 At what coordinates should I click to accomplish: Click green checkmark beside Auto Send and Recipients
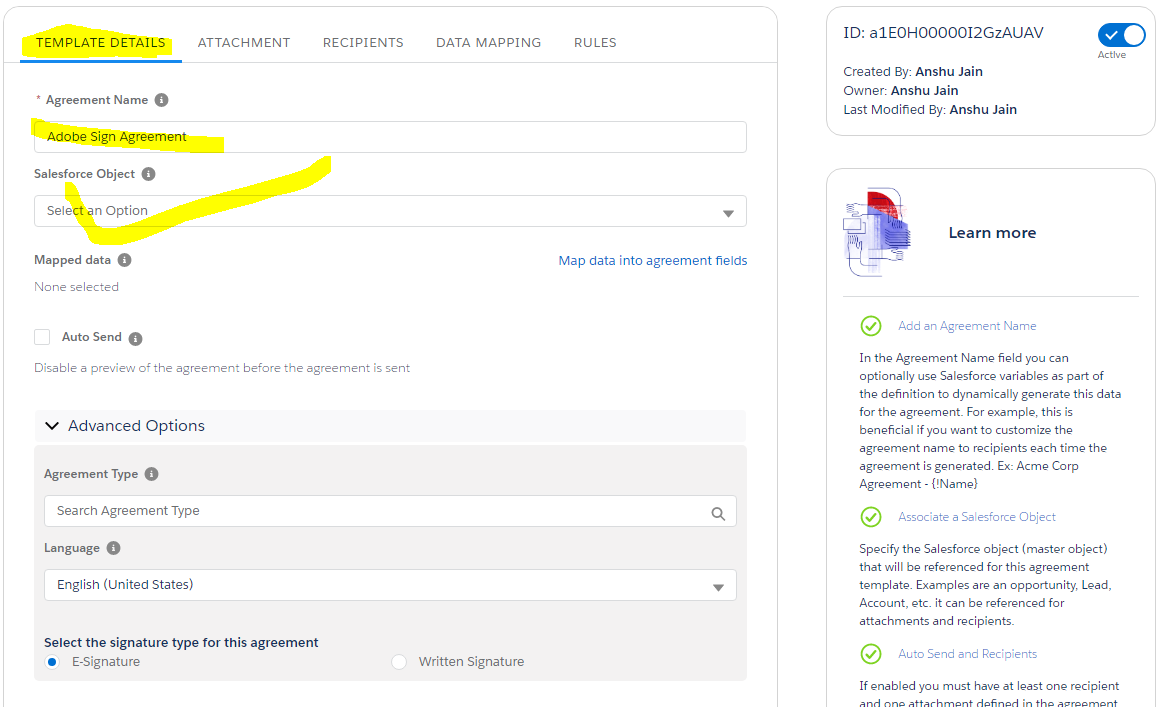(871, 654)
